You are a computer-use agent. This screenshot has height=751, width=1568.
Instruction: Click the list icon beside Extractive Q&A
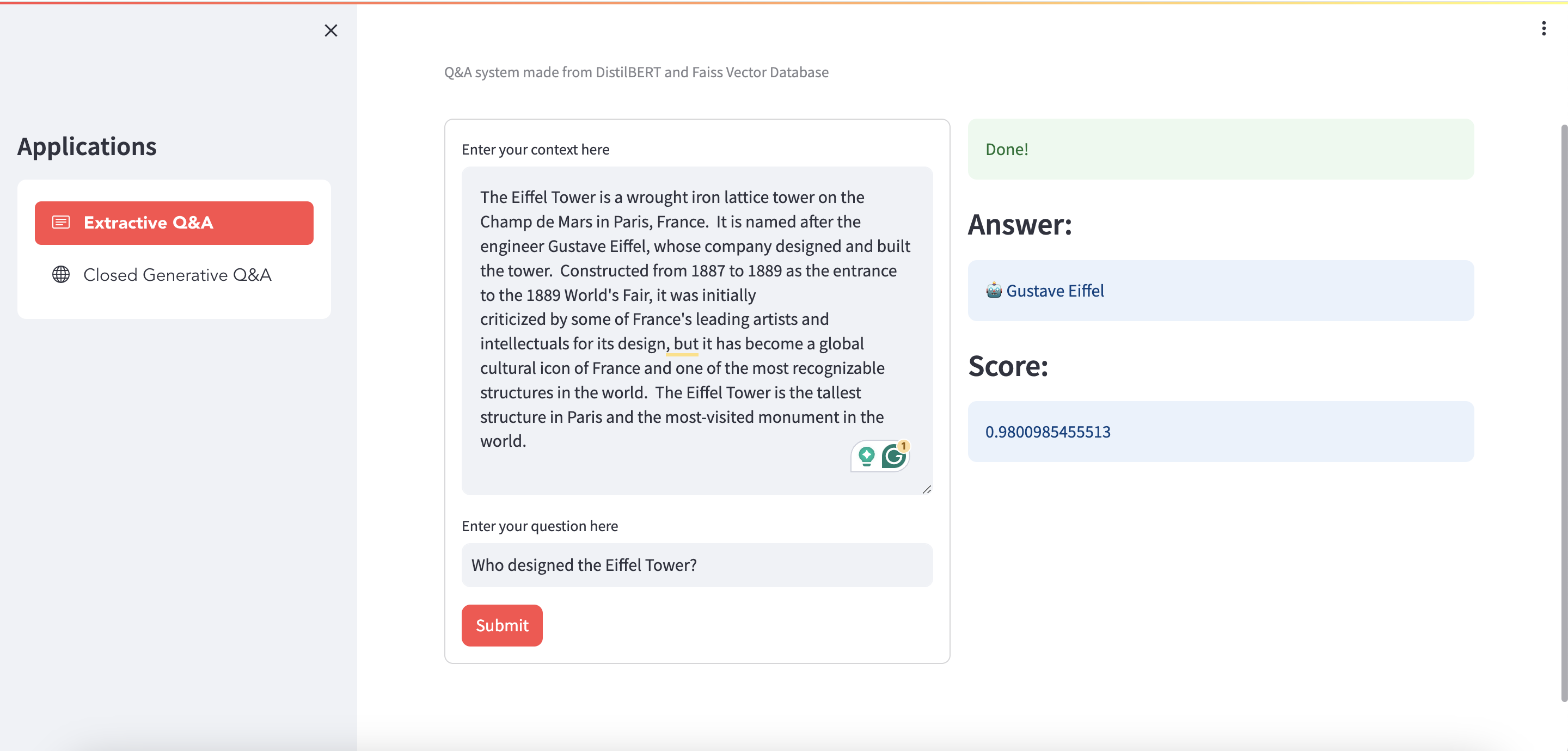pyautogui.click(x=61, y=223)
